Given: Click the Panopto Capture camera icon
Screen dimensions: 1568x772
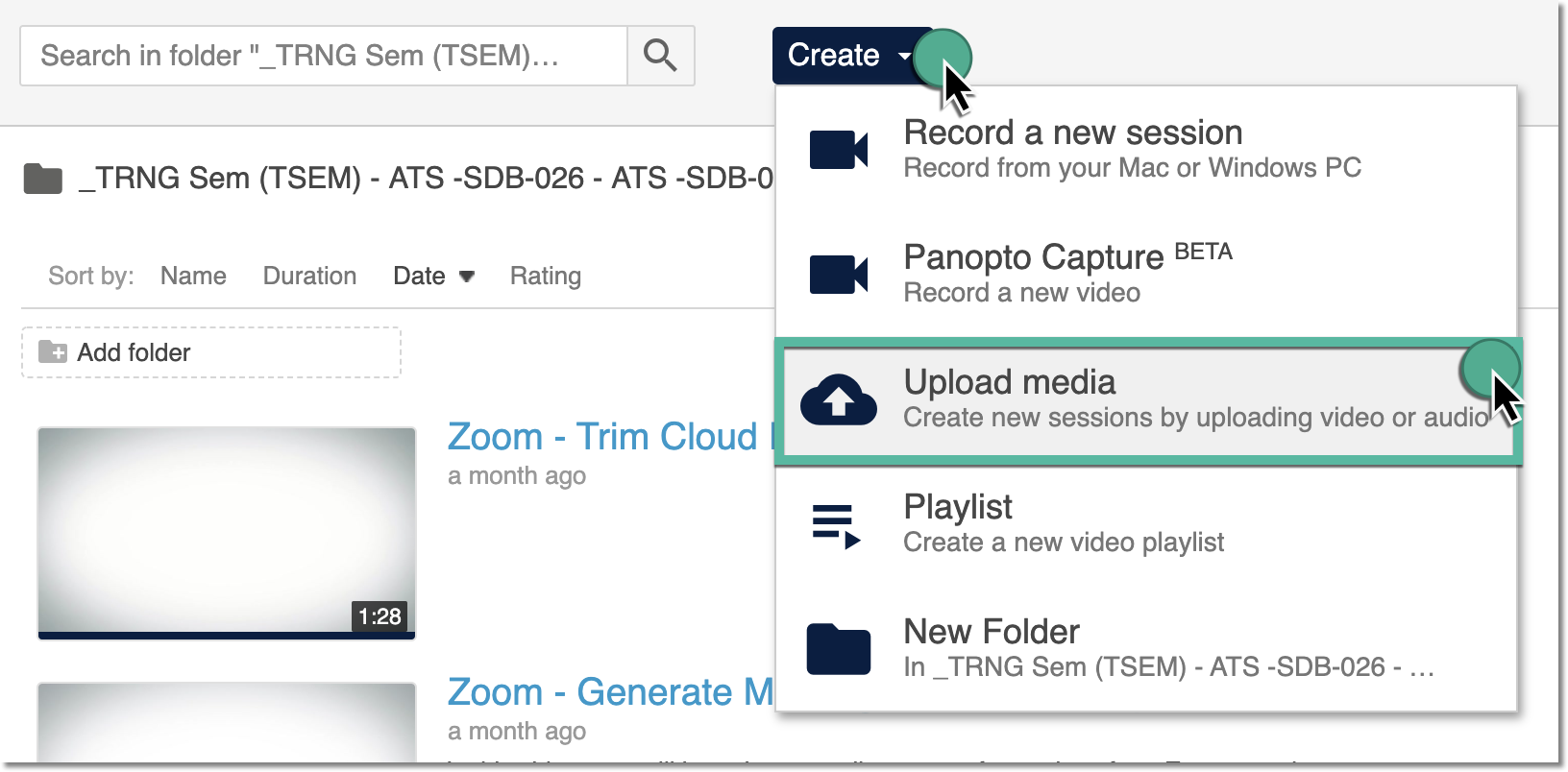Looking at the screenshot, I should pyautogui.click(x=838, y=275).
